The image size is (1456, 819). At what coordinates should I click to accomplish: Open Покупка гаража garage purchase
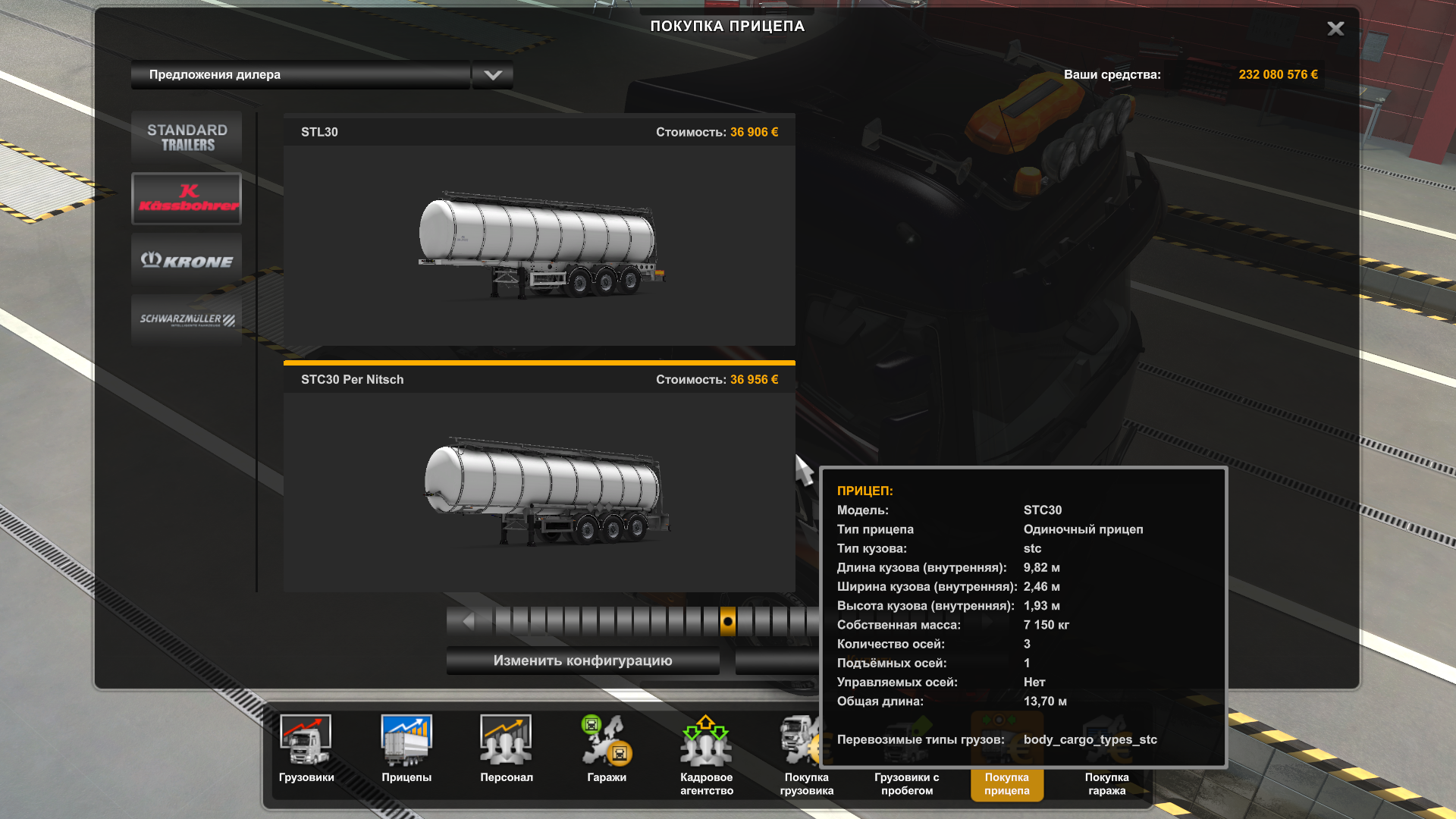[1106, 783]
